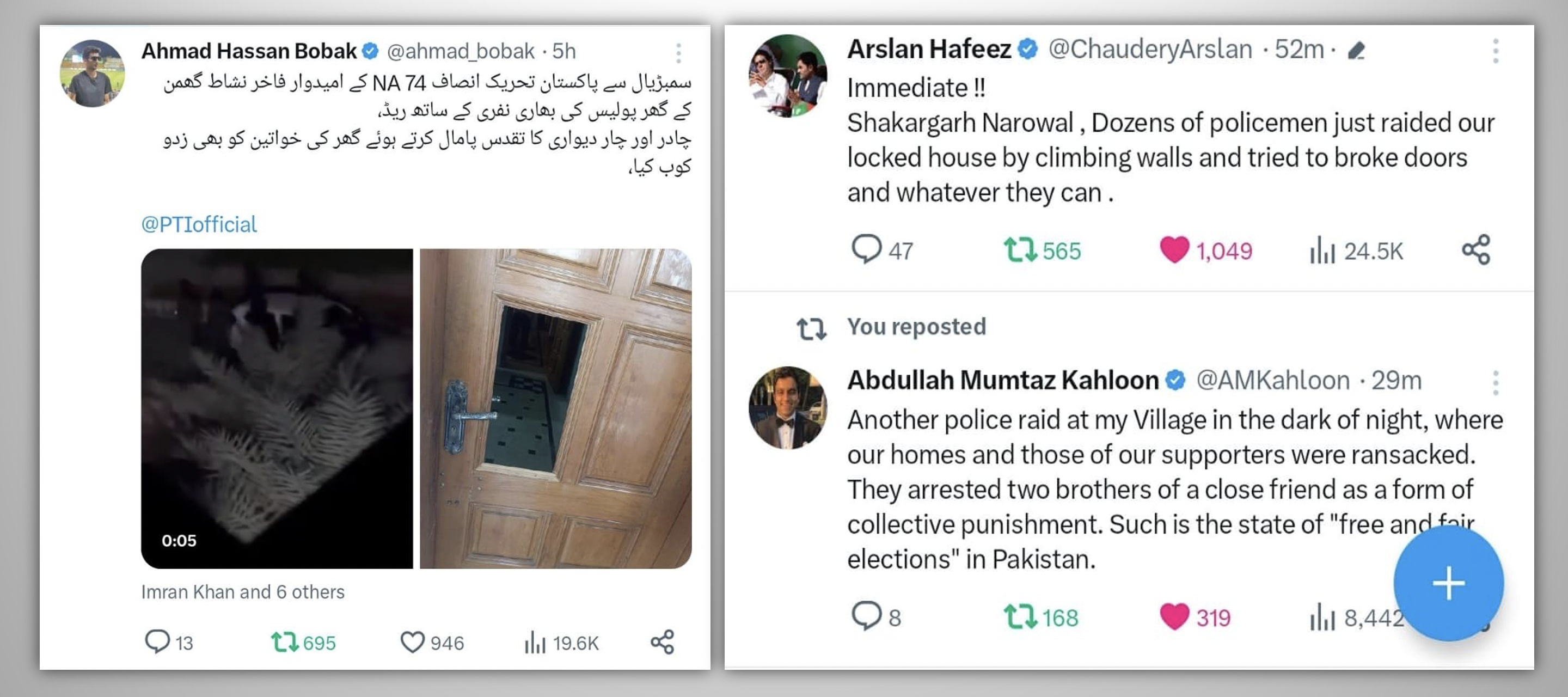Share Arslan Hafeez's Shakargarh tweet
The image size is (1568, 697).
(1475, 249)
